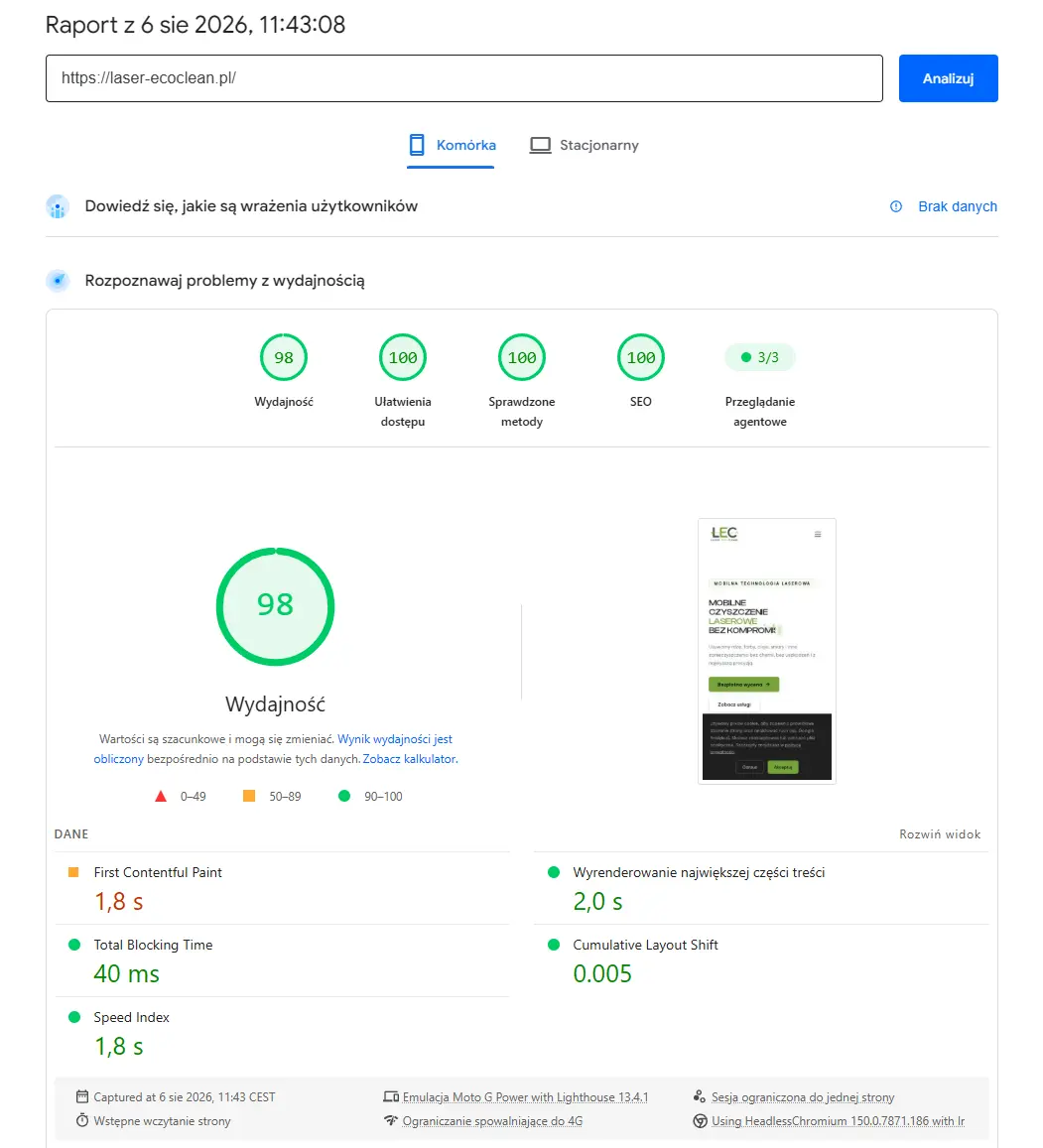Select the Sprawdzone metody 100 score gauge
This screenshot has height=1148, width=1043.
(x=522, y=357)
